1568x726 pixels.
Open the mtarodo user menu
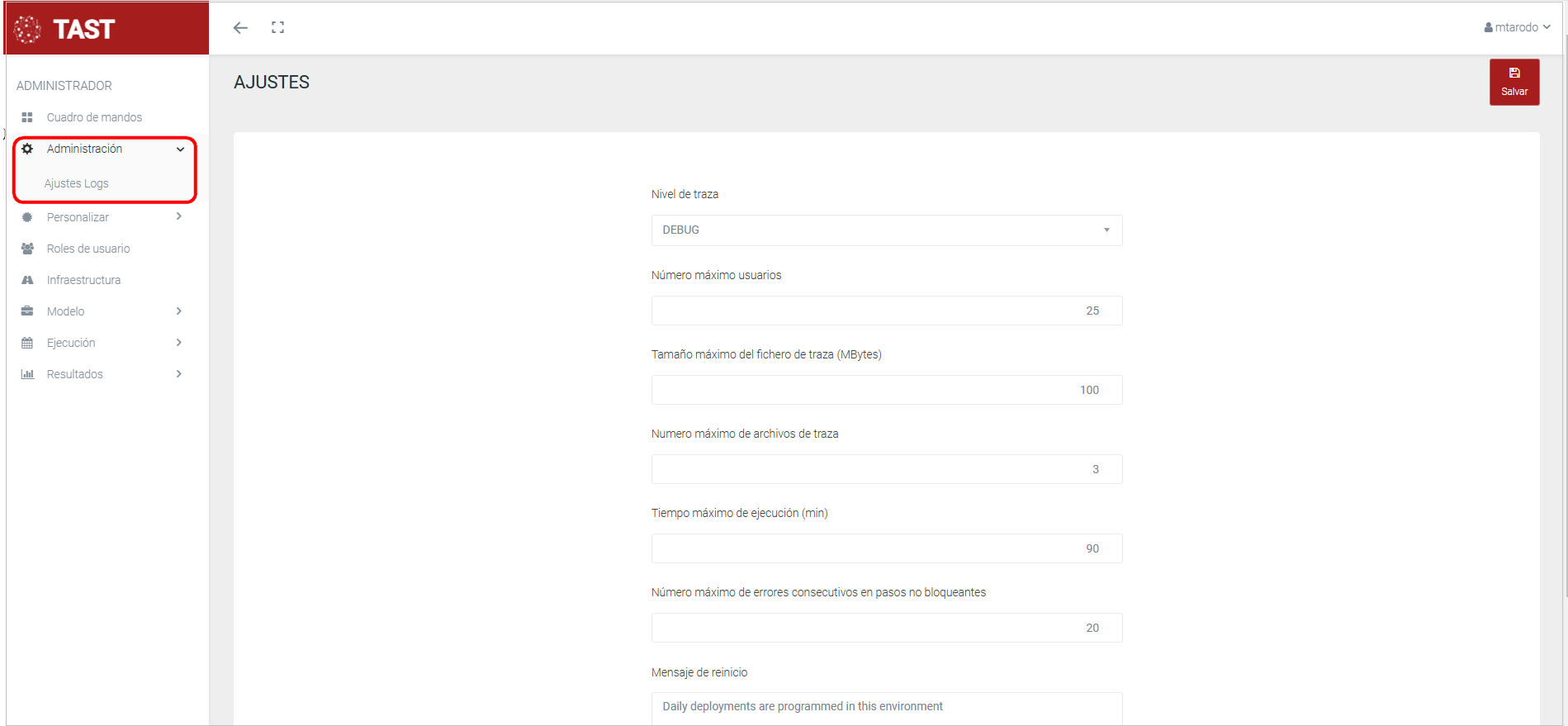pyautogui.click(x=1517, y=27)
